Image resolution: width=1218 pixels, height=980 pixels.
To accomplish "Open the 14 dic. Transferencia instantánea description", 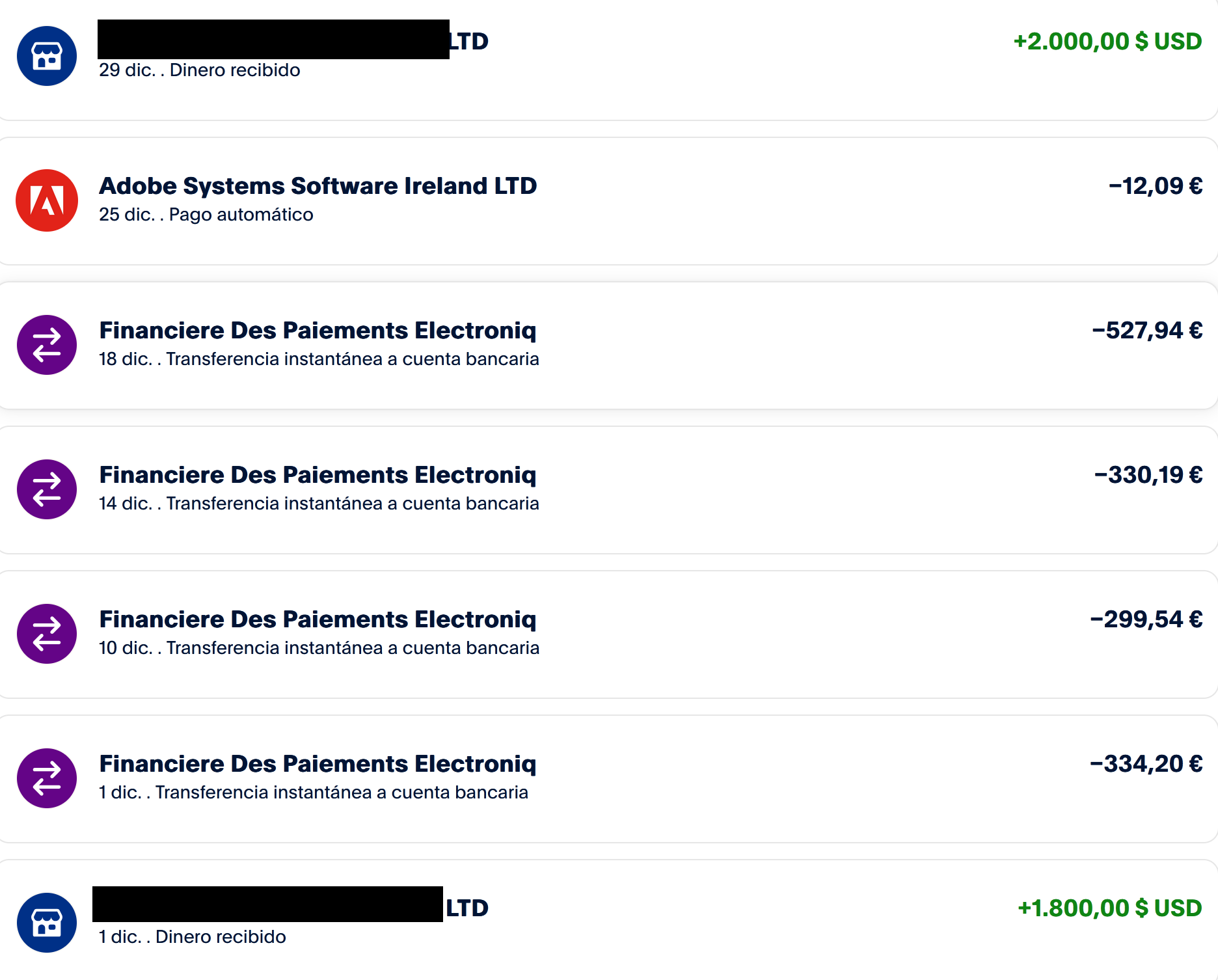I will [319, 504].
